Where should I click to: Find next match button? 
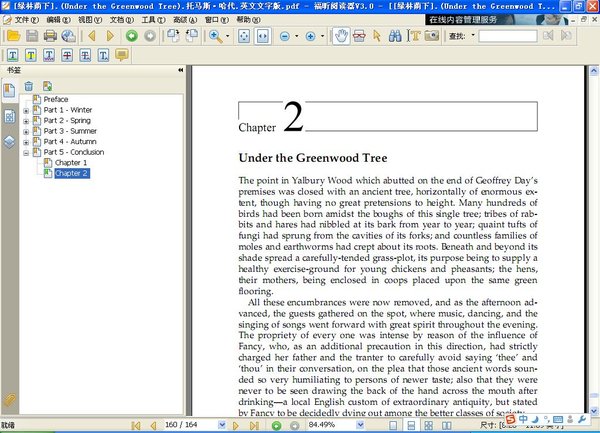[566, 36]
